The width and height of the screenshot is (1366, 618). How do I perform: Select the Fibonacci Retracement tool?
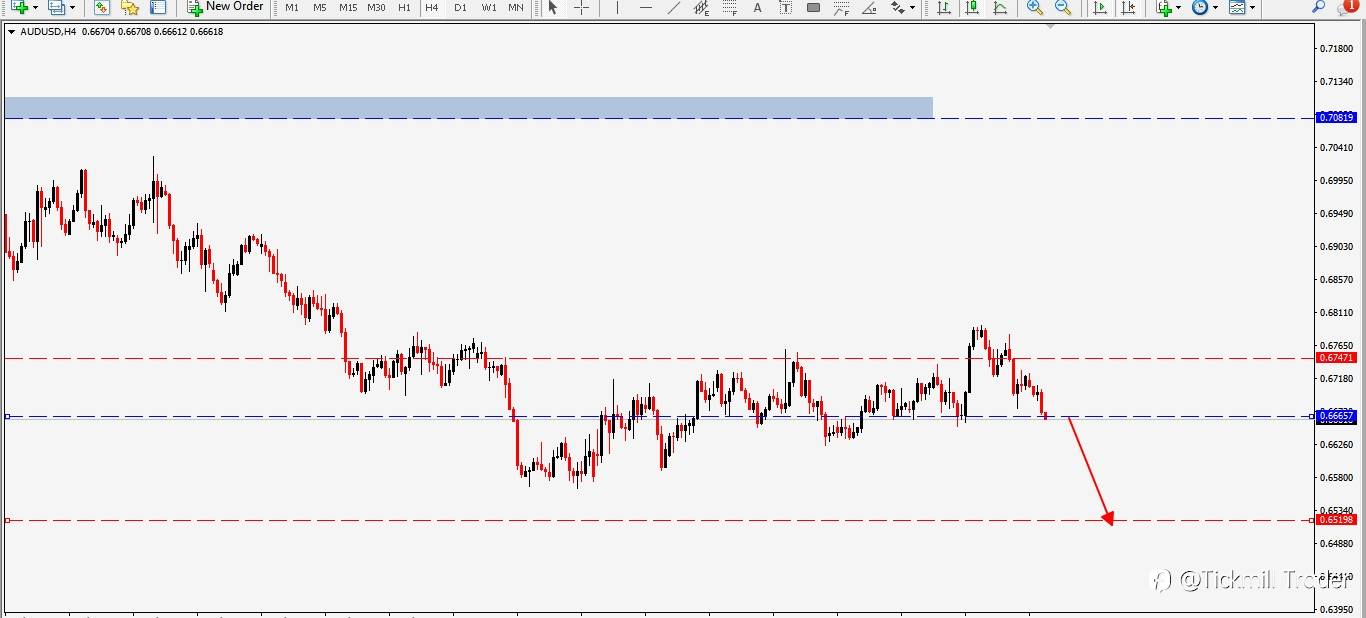pyautogui.click(x=729, y=7)
